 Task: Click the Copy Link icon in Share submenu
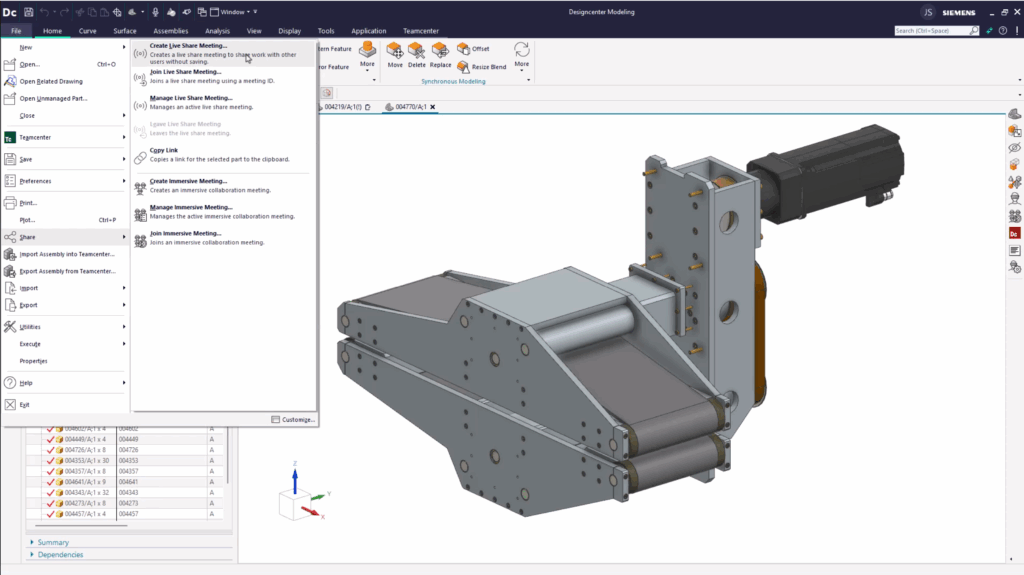tap(141, 155)
